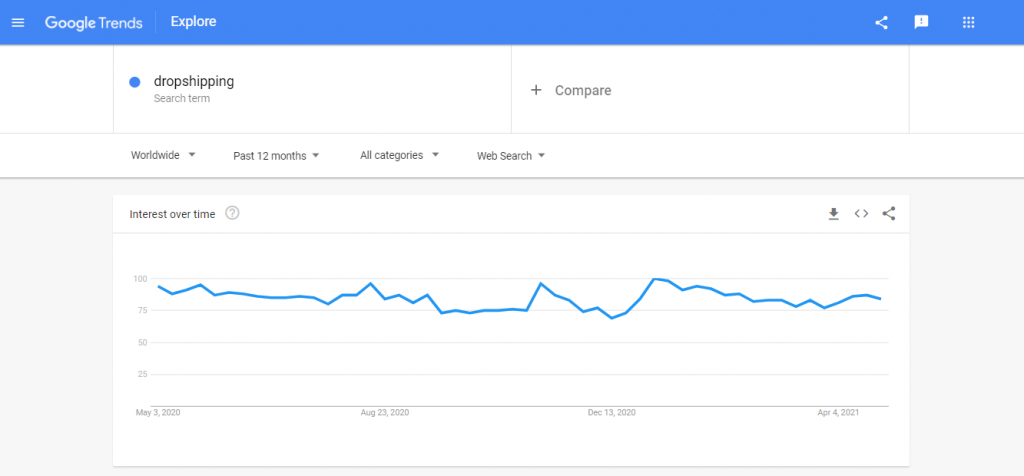
Task: Open the Past 12 months dropdown
Action: 276,156
